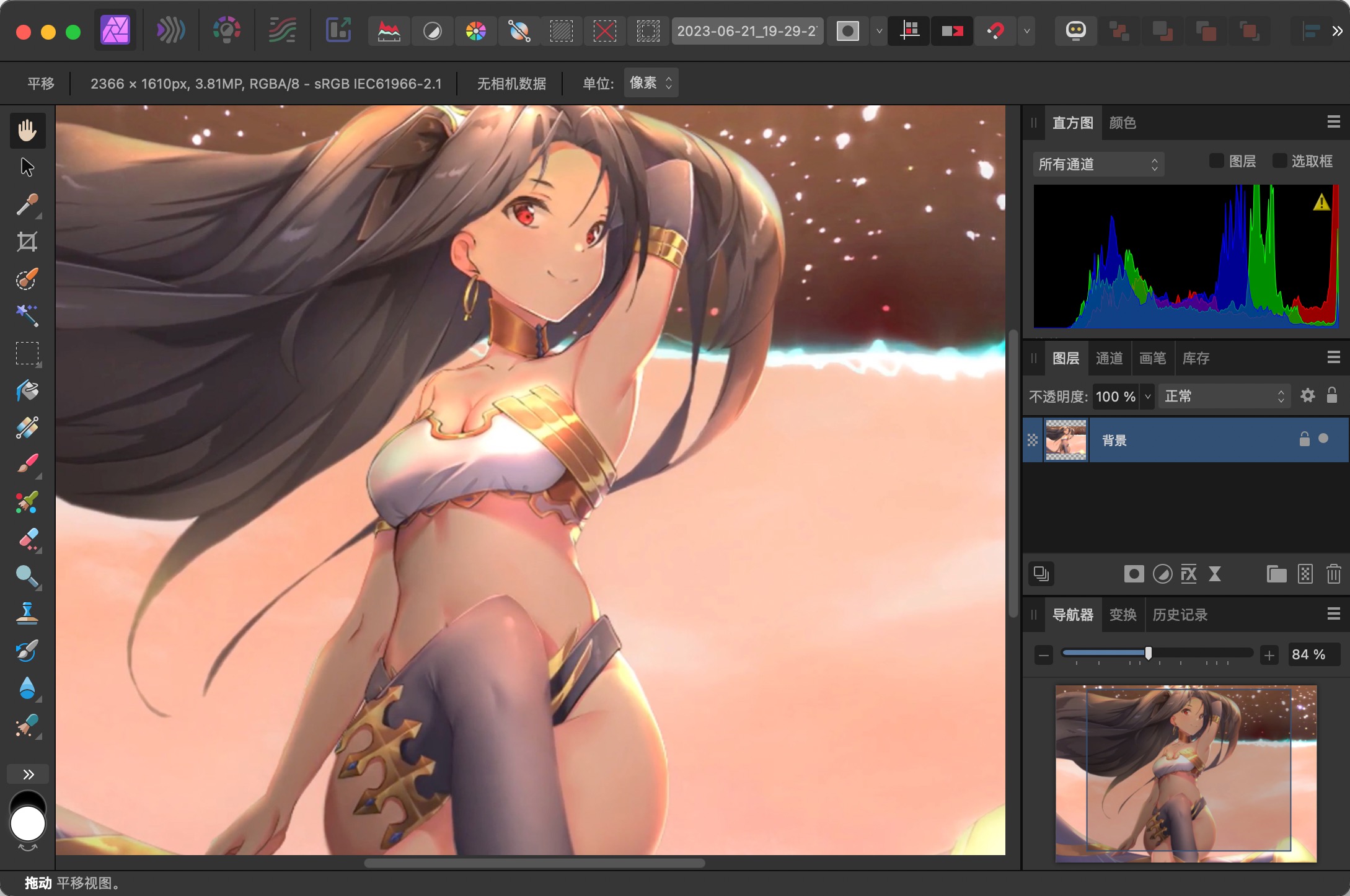
Task: Click the 背景 layer thumbnail
Action: [1066, 440]
